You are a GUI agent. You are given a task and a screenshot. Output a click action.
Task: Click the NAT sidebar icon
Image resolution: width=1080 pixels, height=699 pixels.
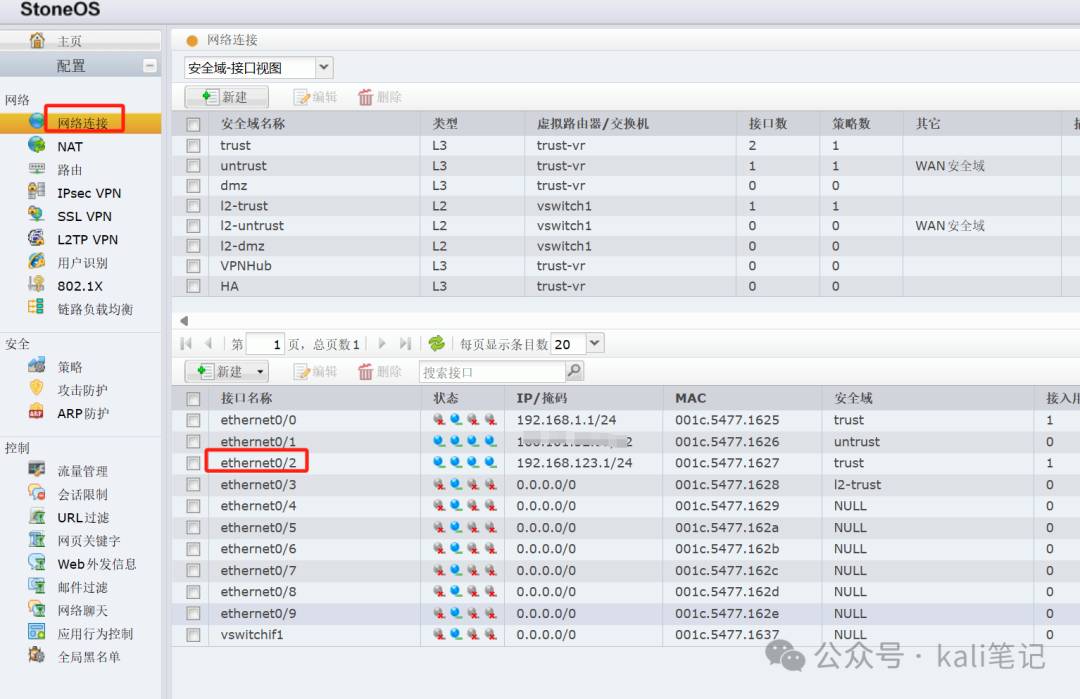pyautogui.click(x=37, y=145)
